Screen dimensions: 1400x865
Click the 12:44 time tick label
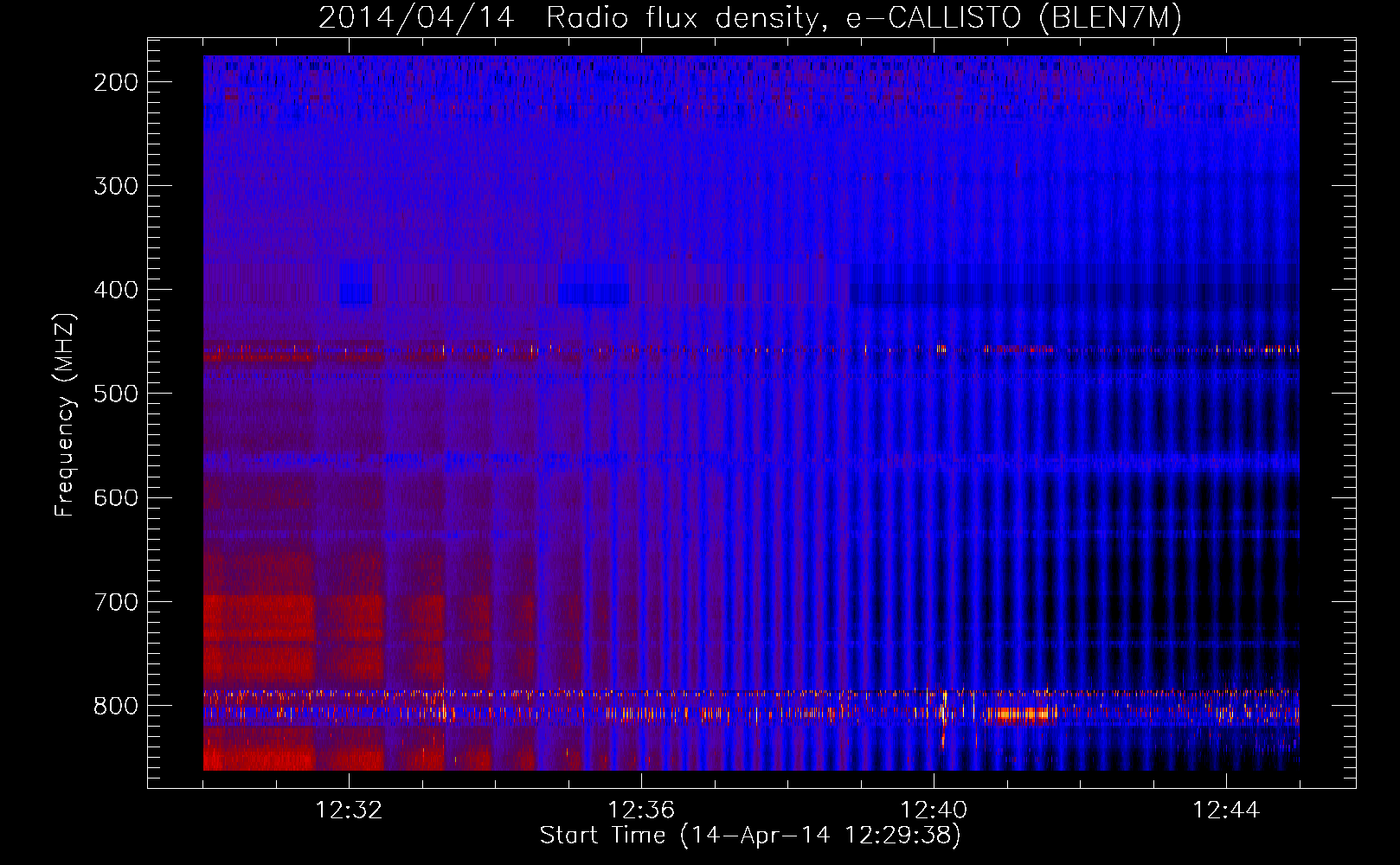(1226, 811)
